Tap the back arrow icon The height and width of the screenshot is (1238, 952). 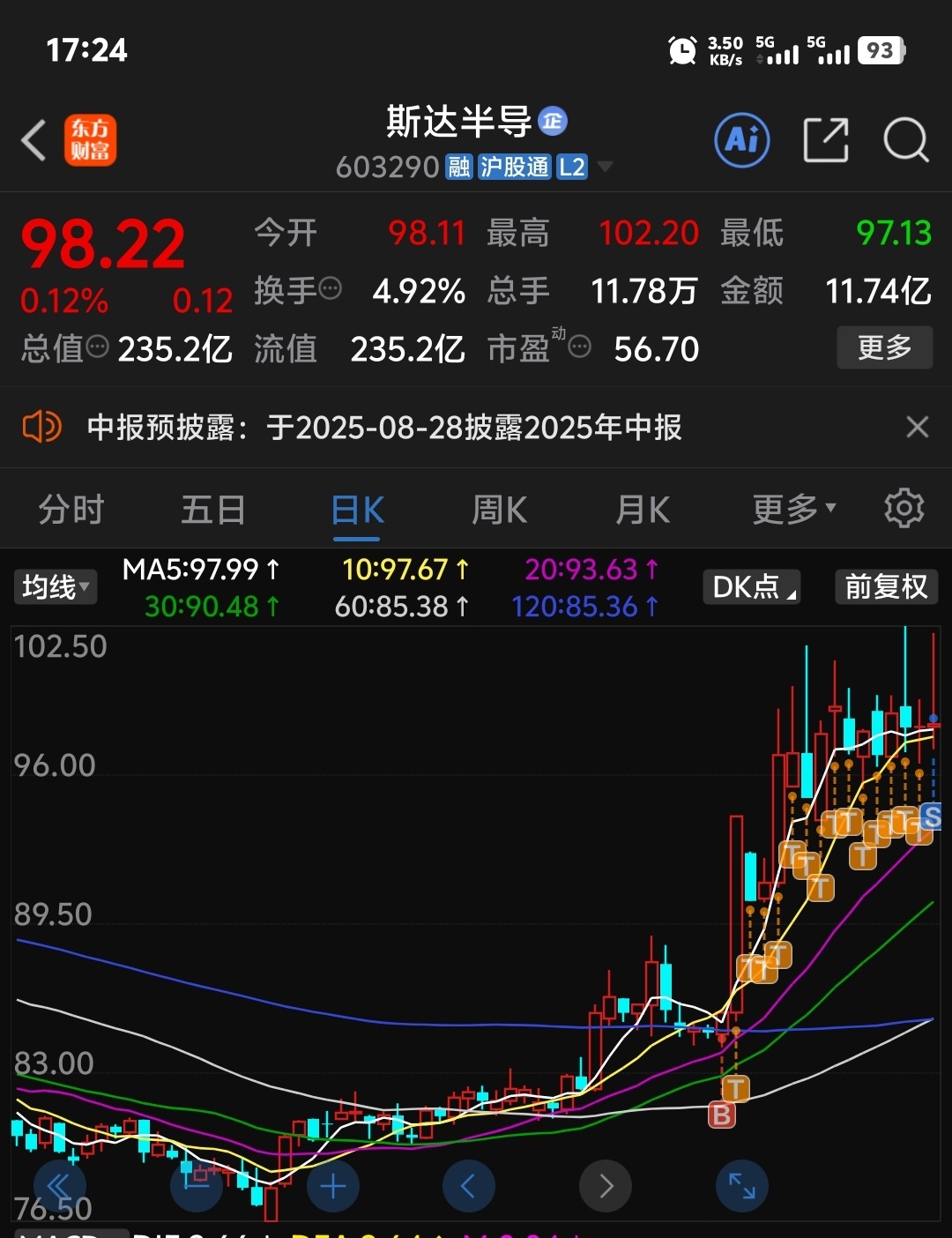pyautogui.click(x=33, y=140)
